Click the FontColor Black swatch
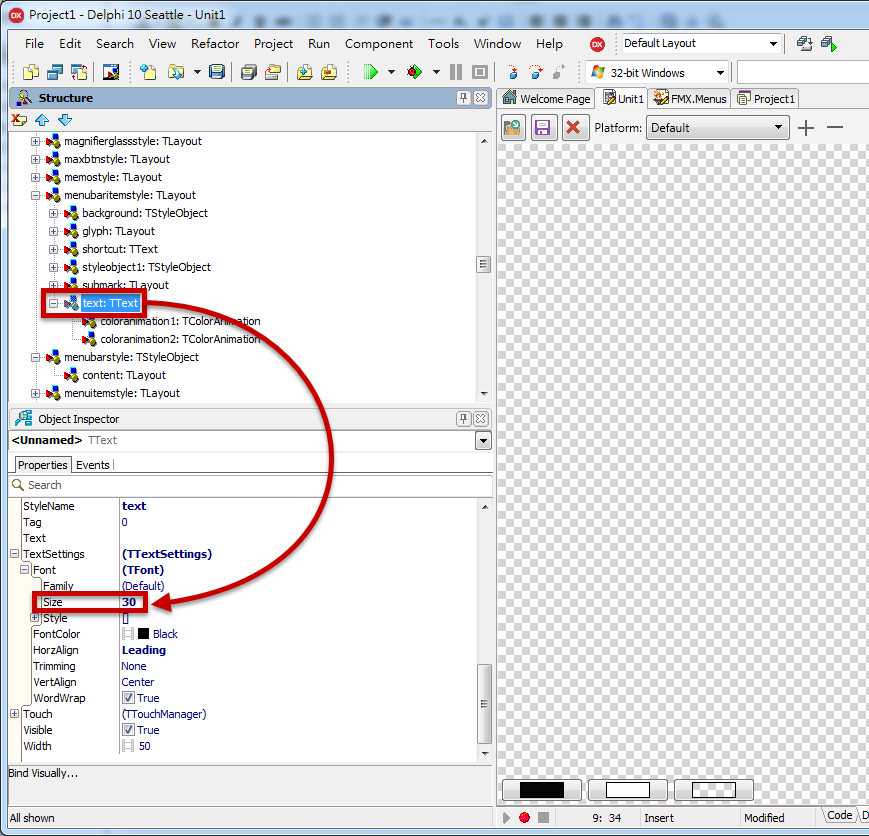This screenshot has width=869, height=836. point(144,634)
